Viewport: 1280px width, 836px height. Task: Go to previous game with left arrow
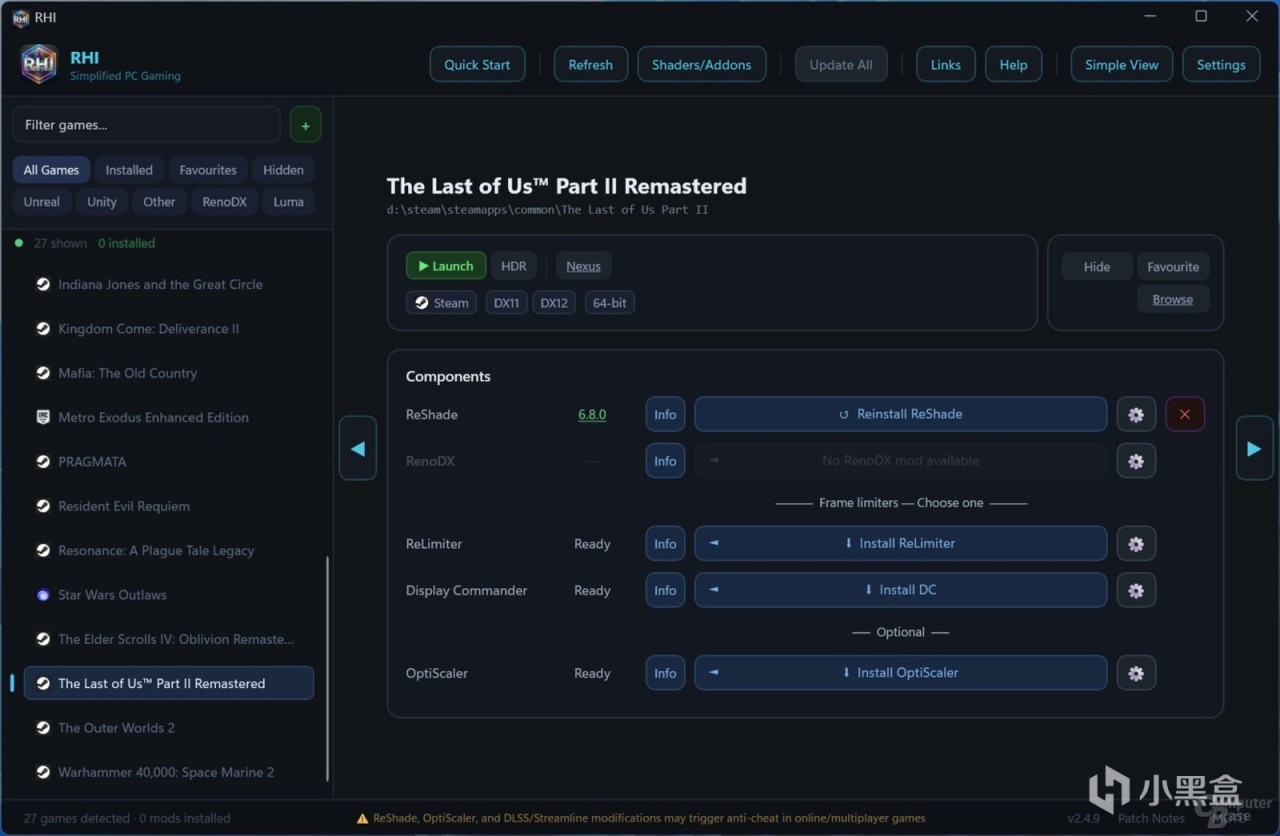[x=358, y=449]
